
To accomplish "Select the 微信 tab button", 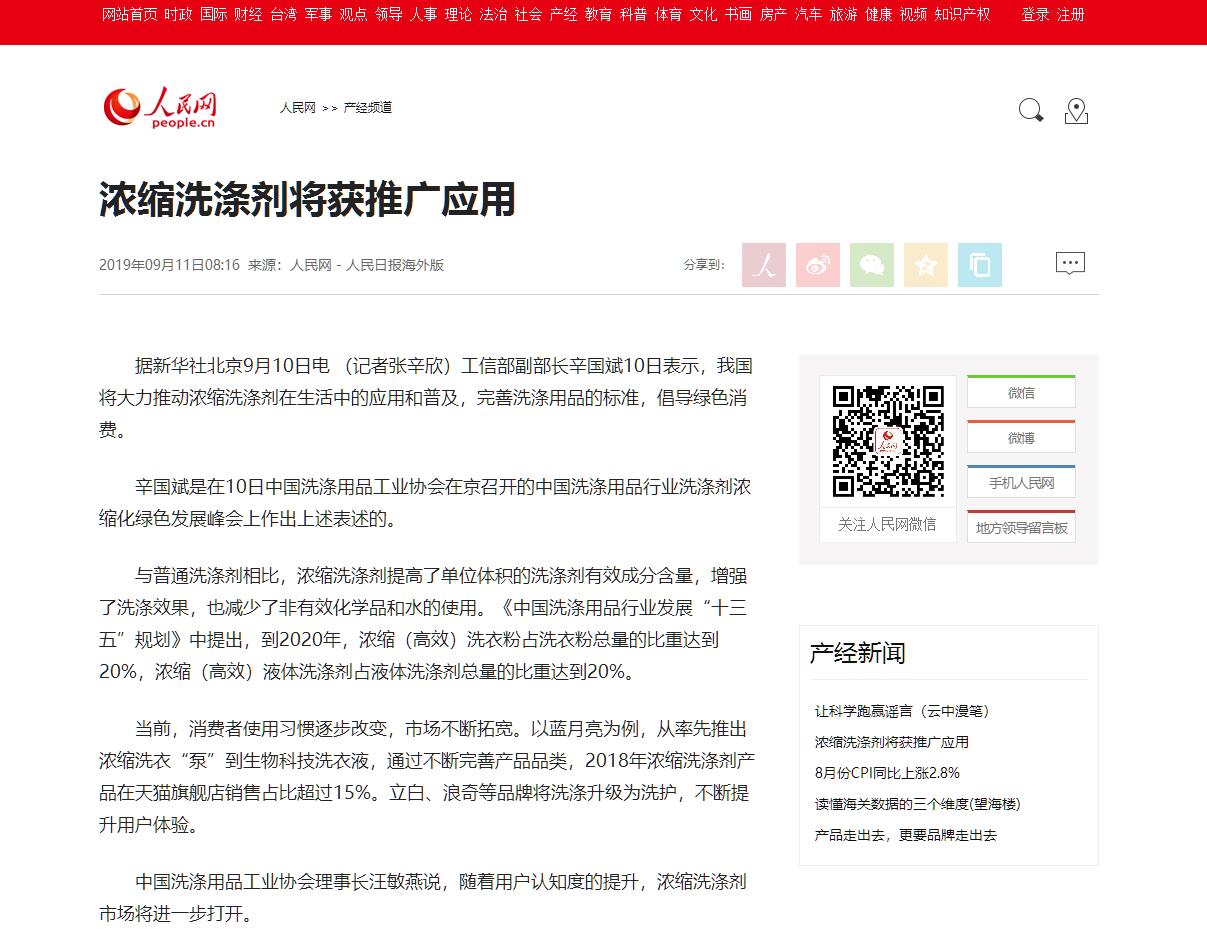I will click(x=1021, y=393).
